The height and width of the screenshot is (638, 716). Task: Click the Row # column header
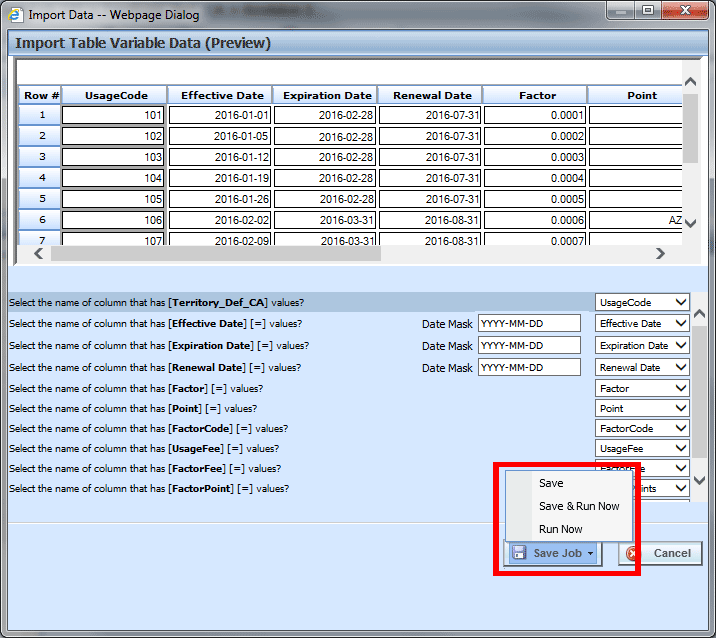tap(40, 95)
